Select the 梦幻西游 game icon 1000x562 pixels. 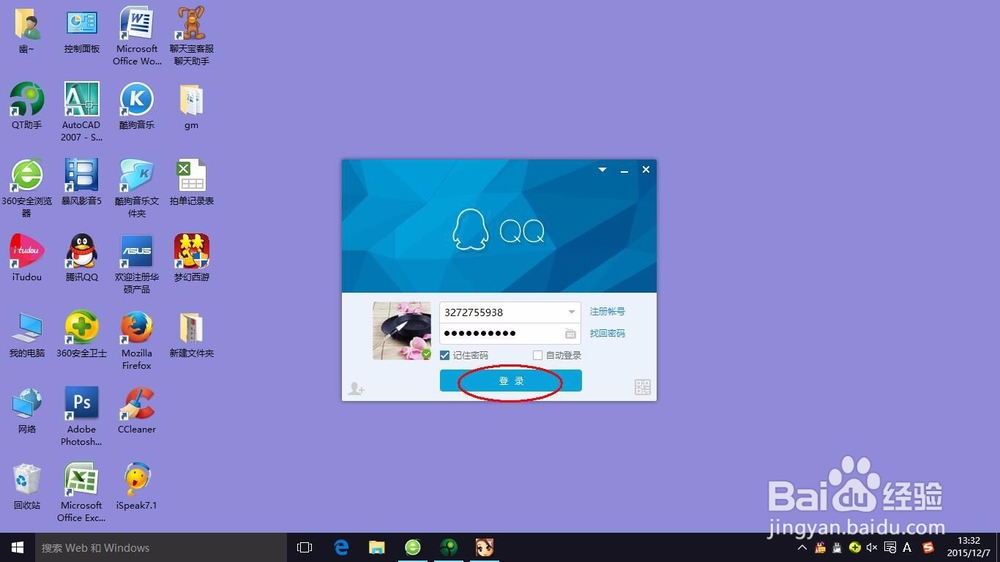click(x=191, y=258)
